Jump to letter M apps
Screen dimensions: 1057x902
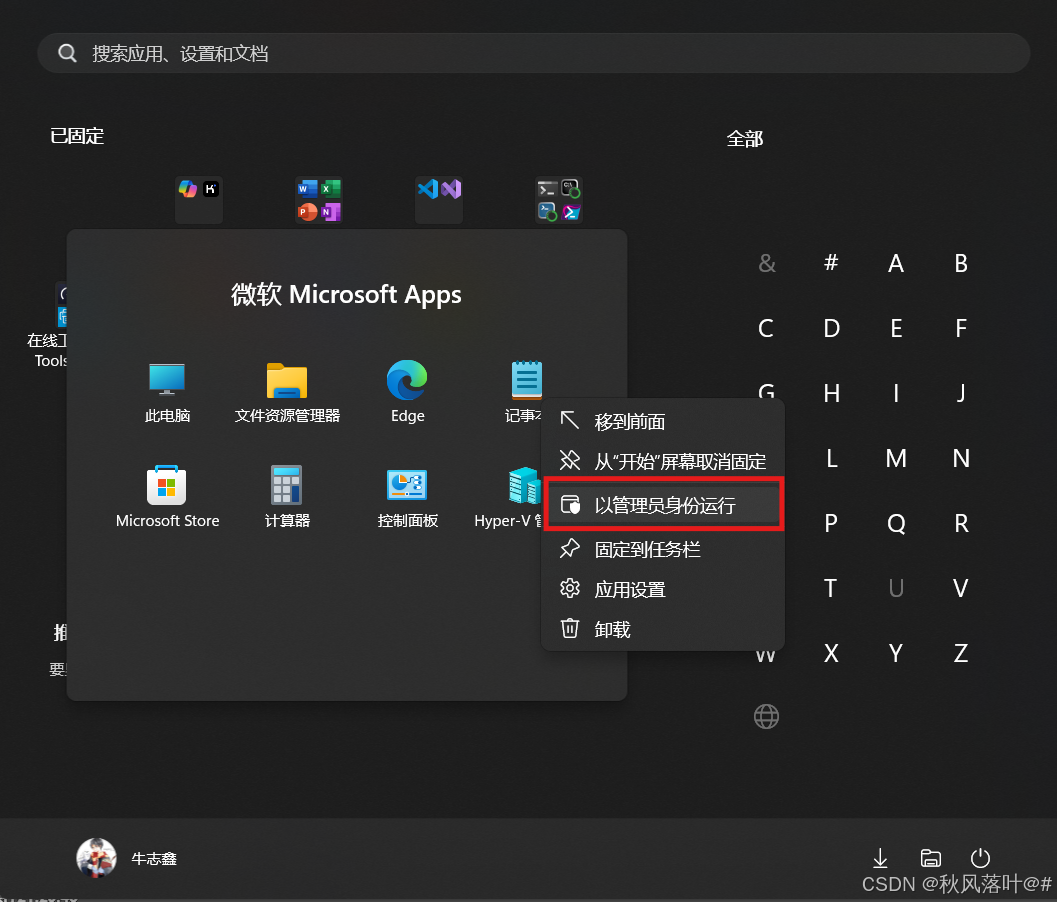(896, 458)
